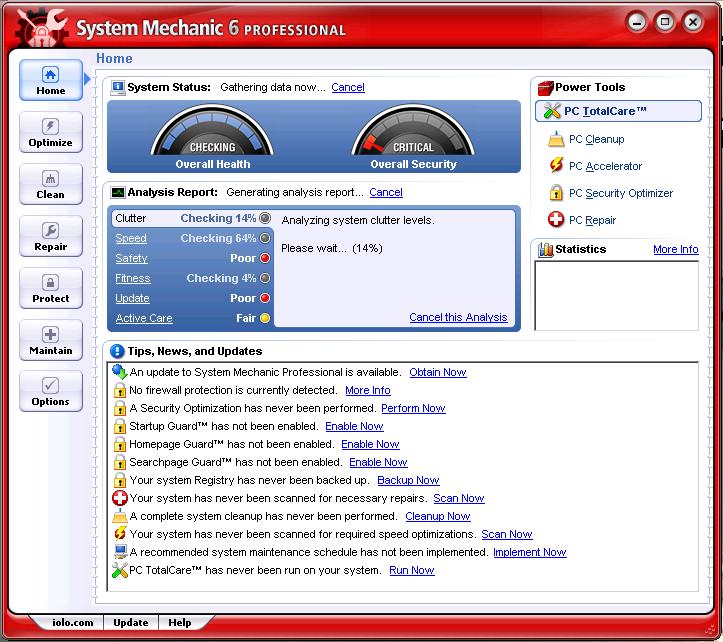Viewport: 723px width, 642px height.
Task: Open the Maintain section
Action: click(x=51, y=340)
